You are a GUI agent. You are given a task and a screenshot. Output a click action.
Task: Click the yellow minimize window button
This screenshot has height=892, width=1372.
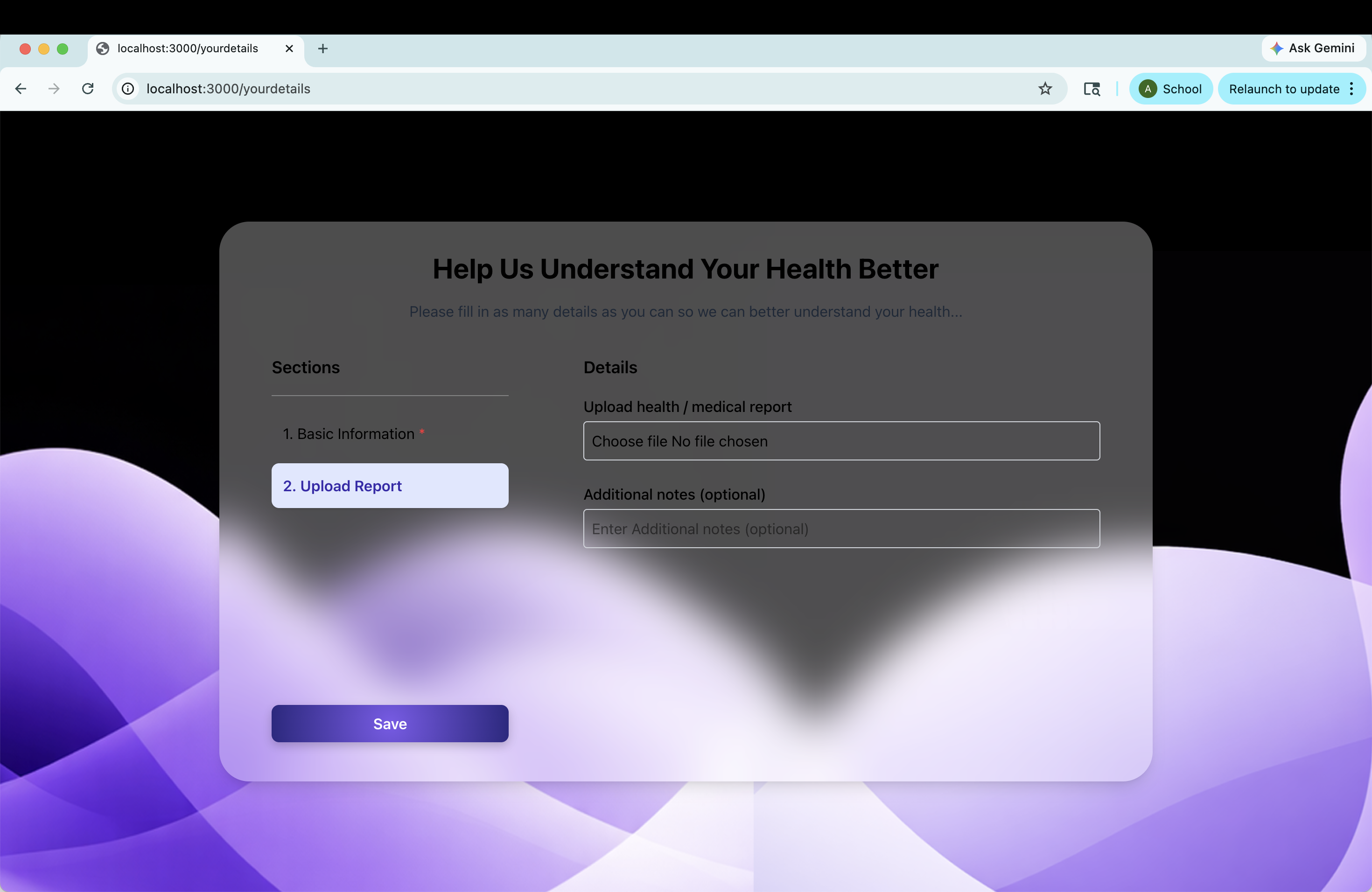point(44,49)
